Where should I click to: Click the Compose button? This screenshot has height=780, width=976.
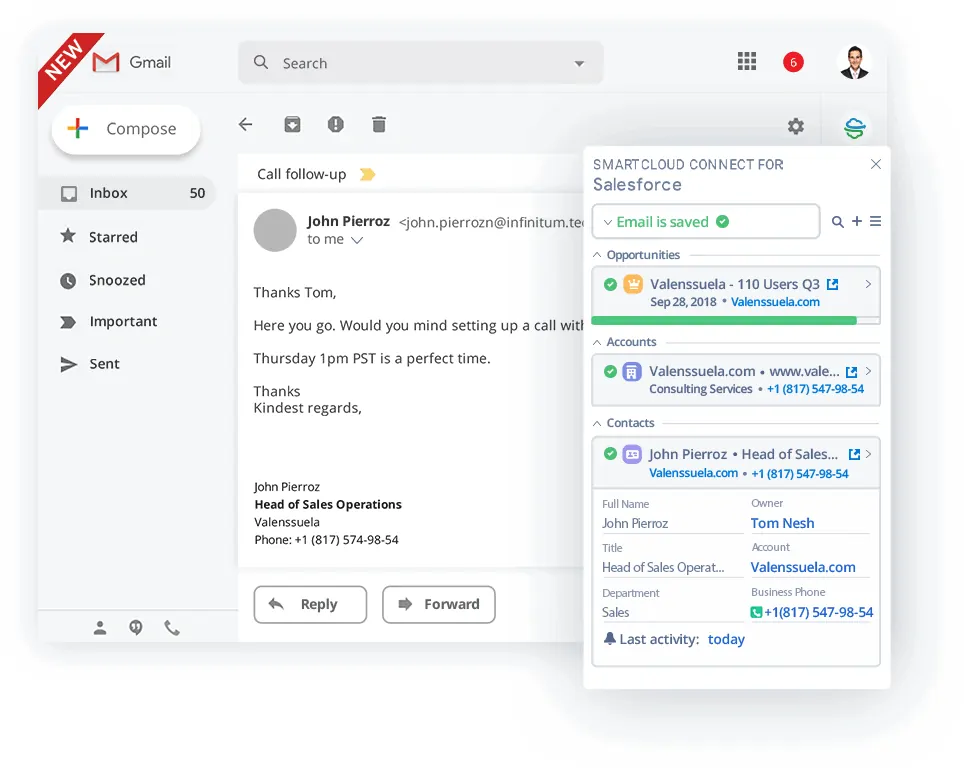pos(126,129)
